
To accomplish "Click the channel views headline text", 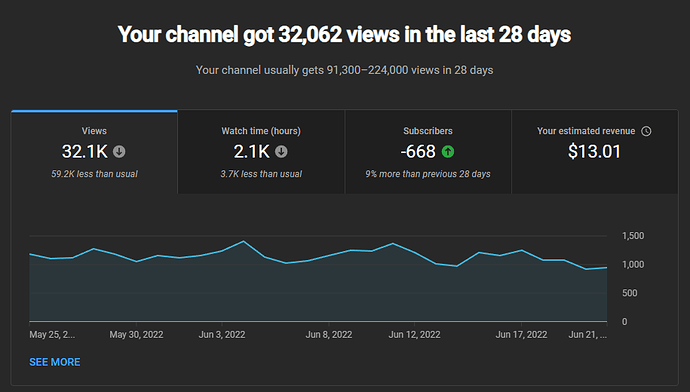I will [345, 34].
